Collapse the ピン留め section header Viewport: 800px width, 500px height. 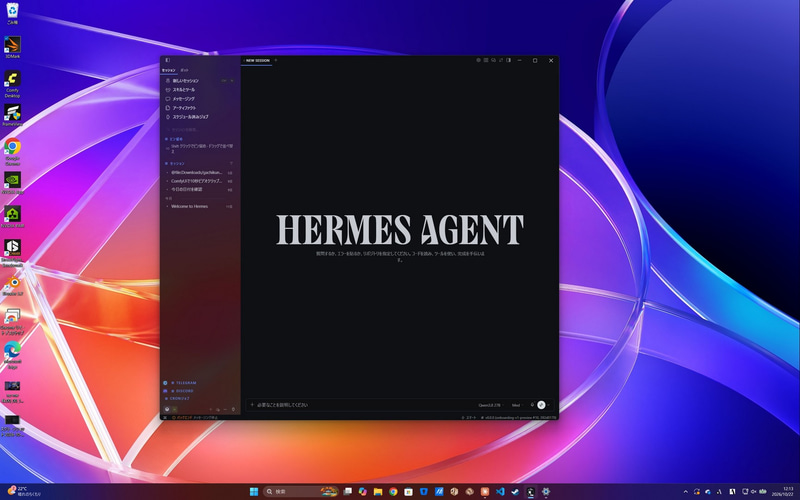pos(173,139)
